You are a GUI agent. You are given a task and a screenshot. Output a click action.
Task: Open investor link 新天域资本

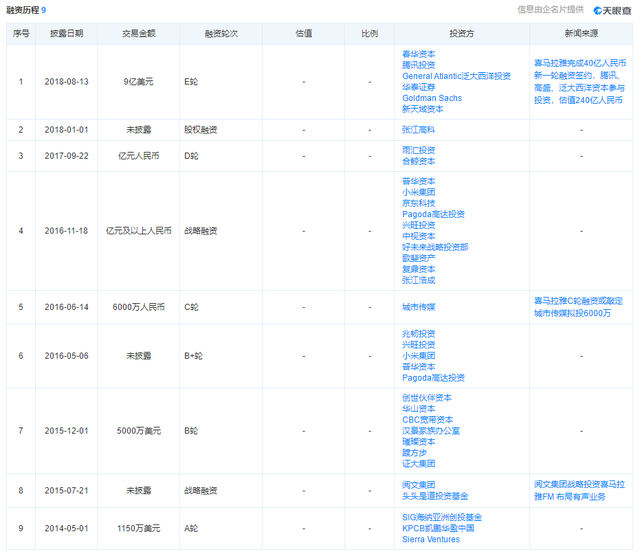click(x=422, y=109)
